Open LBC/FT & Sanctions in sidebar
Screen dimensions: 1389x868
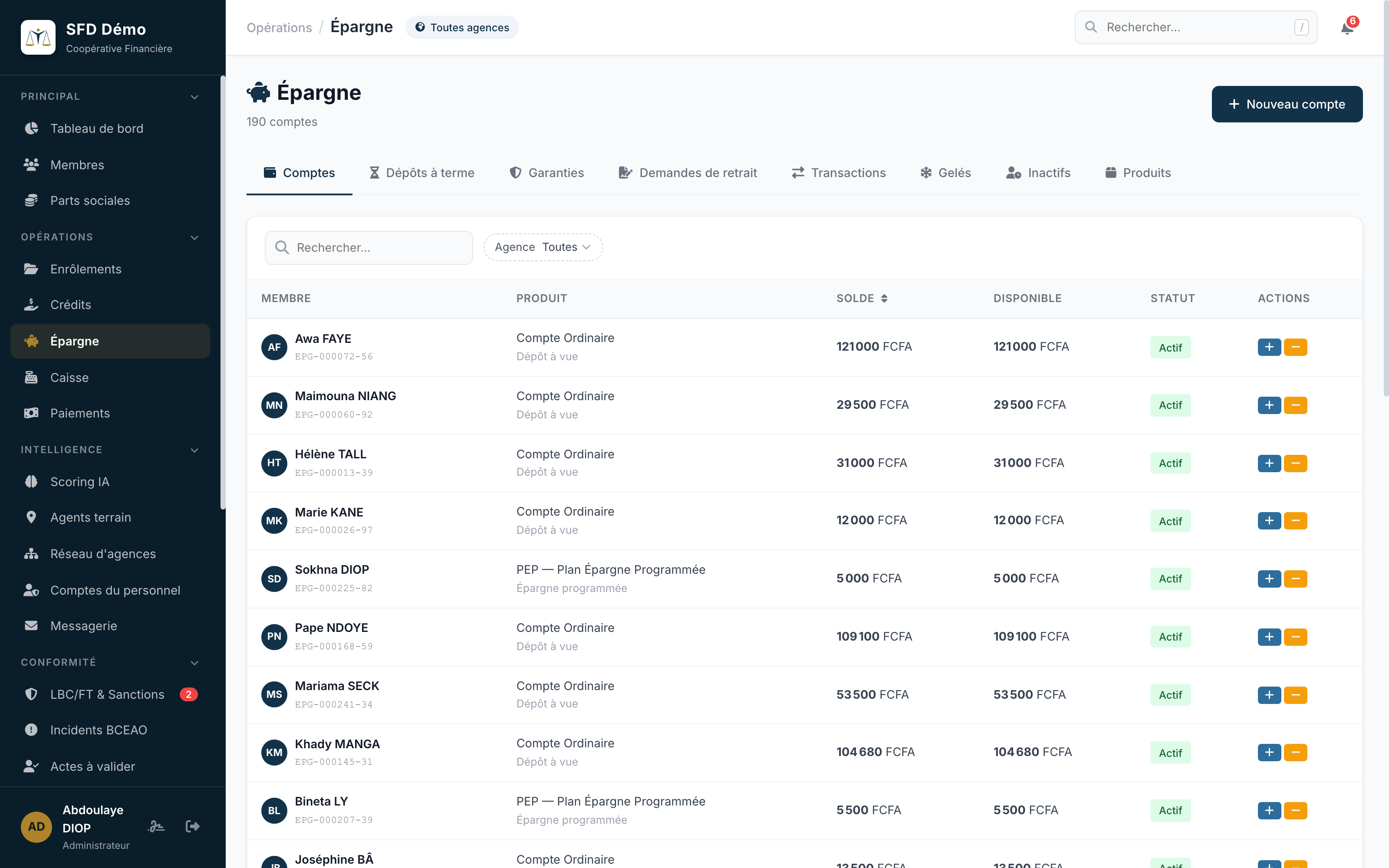coord(110,695)
